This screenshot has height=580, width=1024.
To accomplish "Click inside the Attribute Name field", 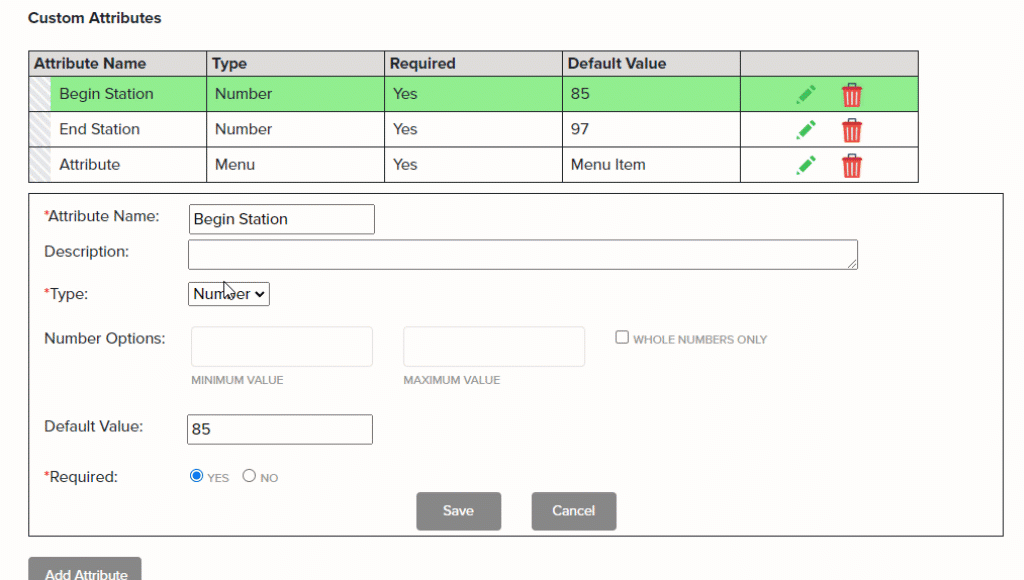I will (281, 218).
